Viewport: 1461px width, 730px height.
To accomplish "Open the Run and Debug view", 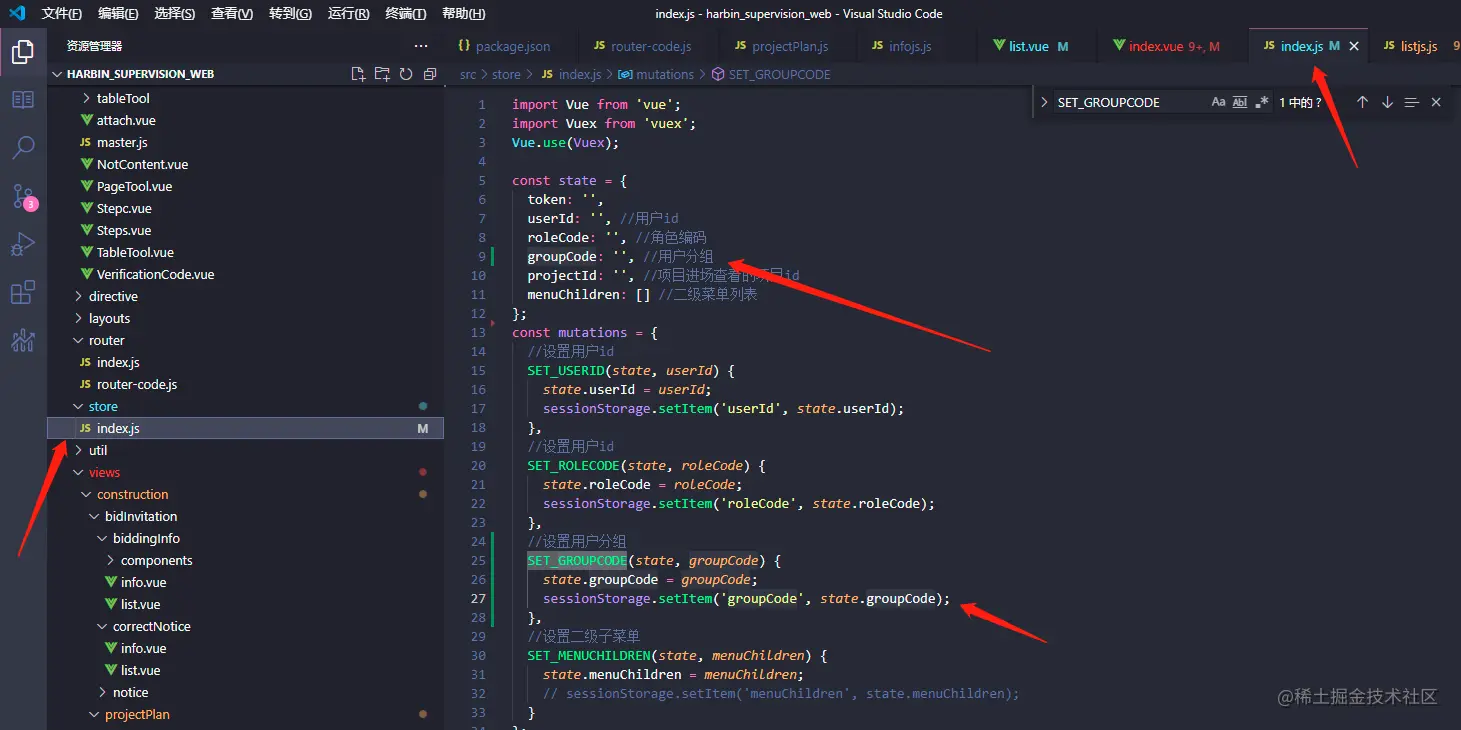I will coord(23,244).
